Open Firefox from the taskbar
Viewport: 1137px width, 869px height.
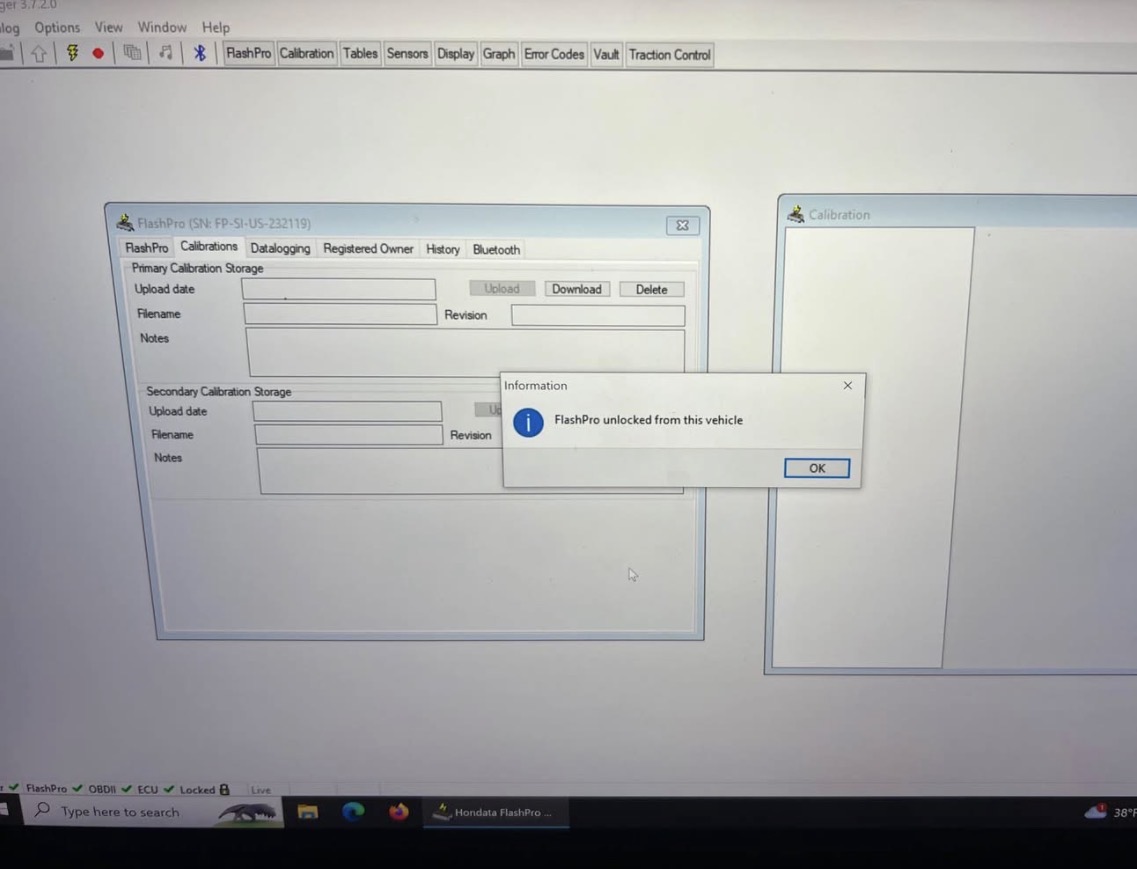(x=399, y=812)
